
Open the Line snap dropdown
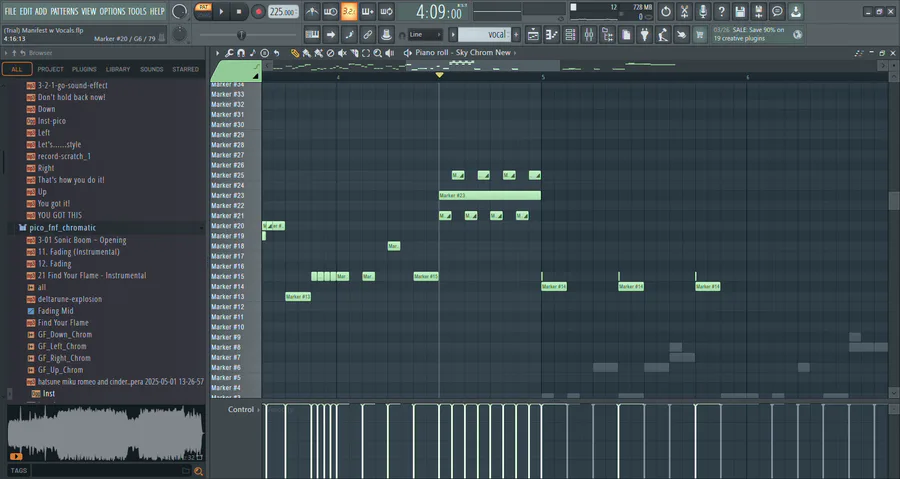click(425, 35)
